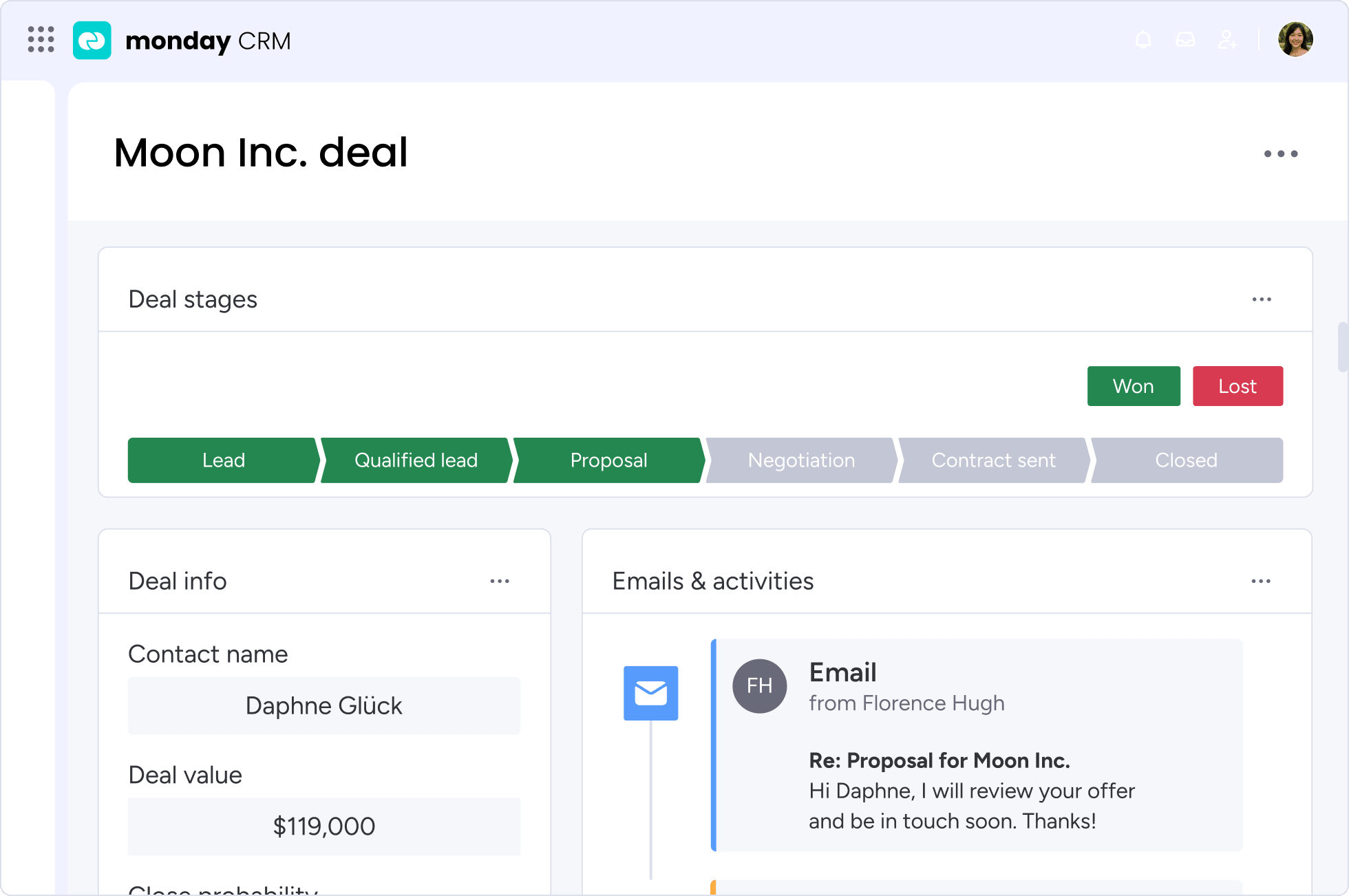Select the Lead stage
The image size is (1349, 896).
tap(223, 460)
